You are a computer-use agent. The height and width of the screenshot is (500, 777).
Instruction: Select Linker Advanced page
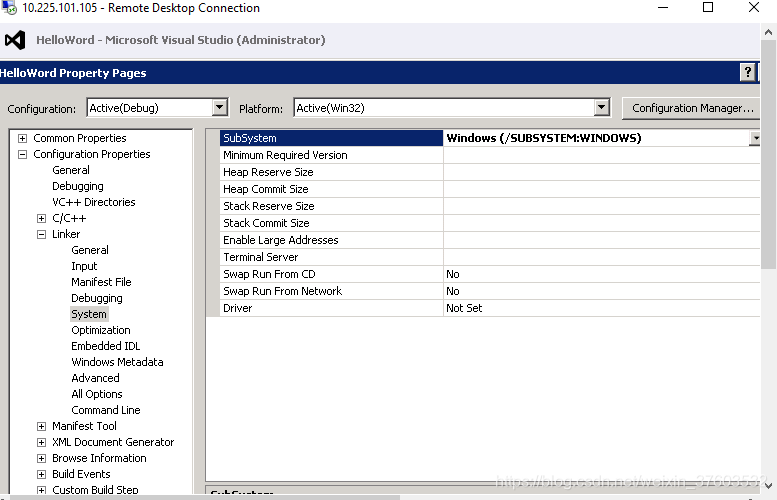[95, 378]
